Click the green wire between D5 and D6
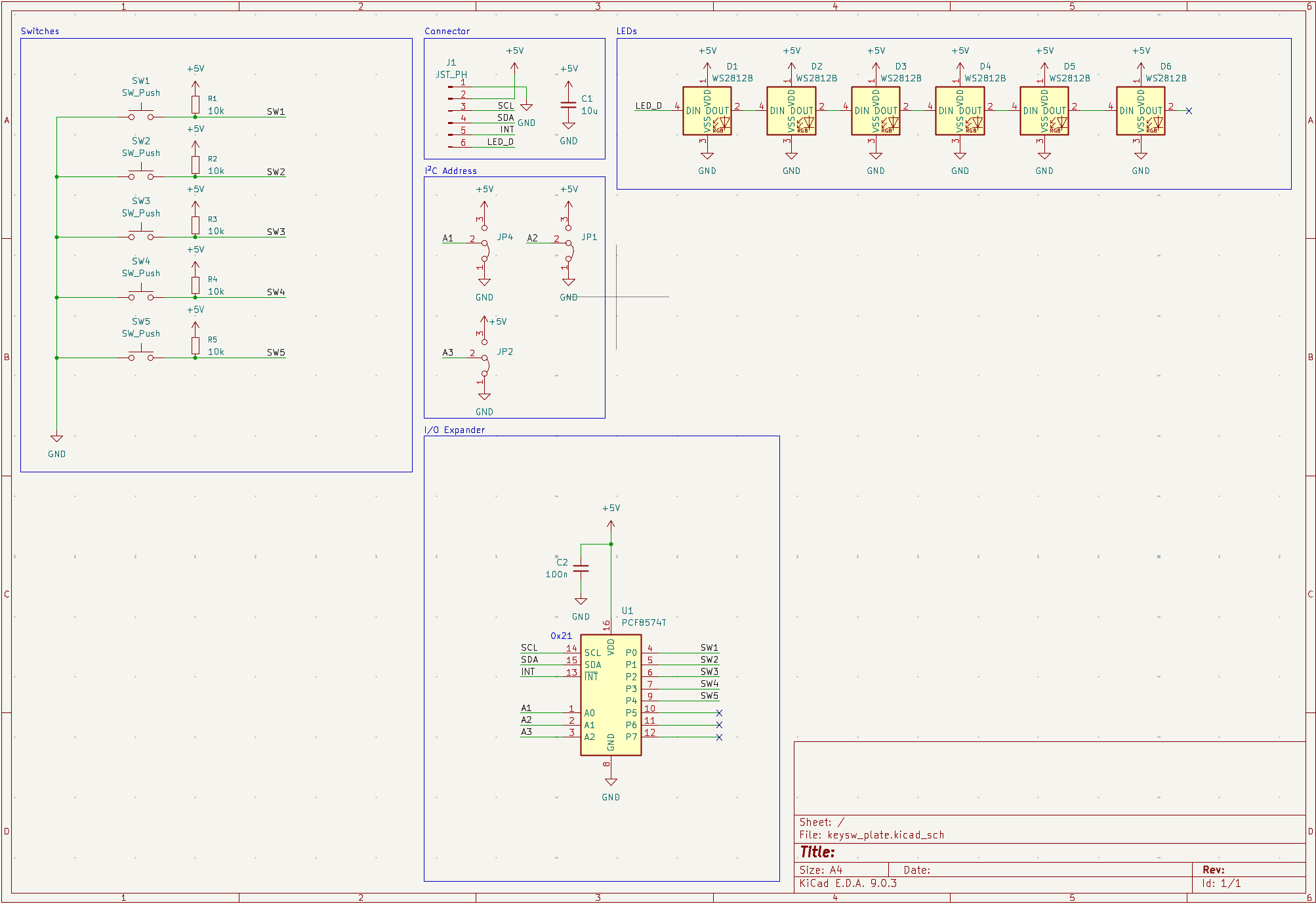Viewport: 1316px width, 904px height. [x=1092, y=111]
